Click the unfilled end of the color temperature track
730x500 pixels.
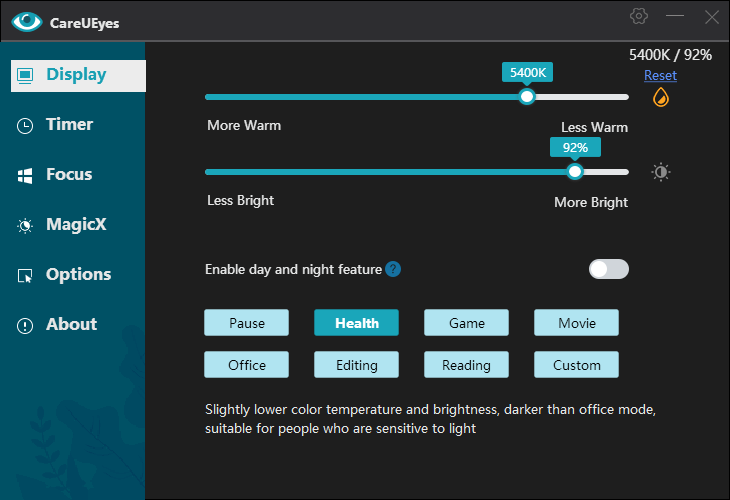pos(582,97)
